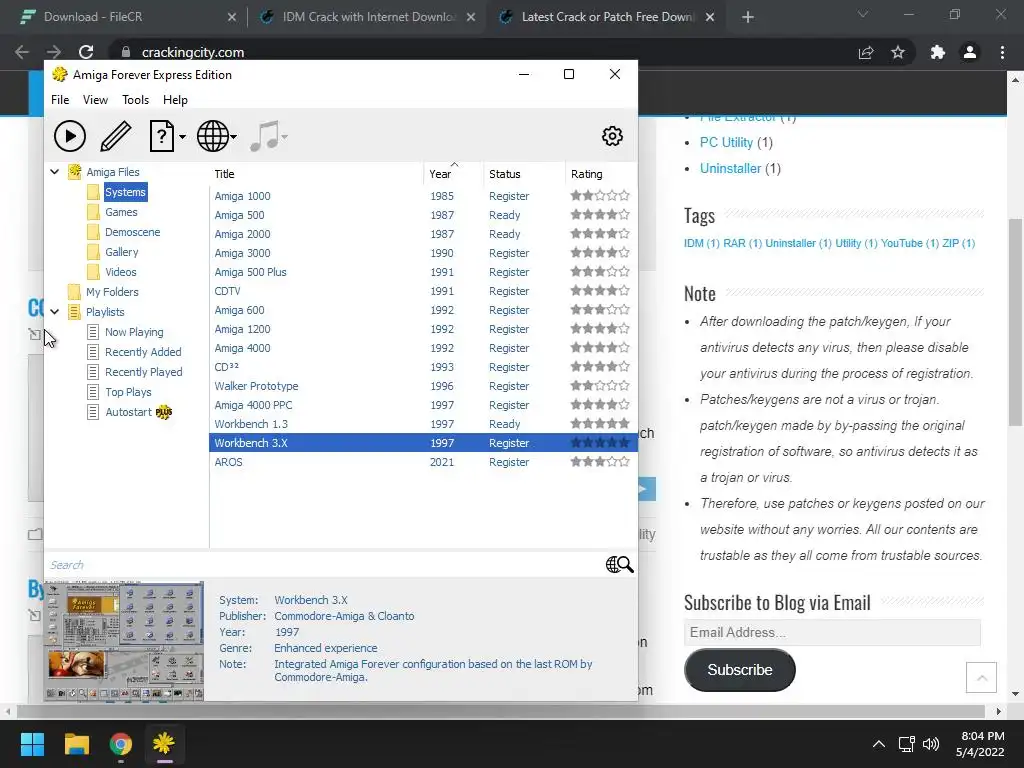Image resolution: width=1024 pixels, height=768 pixels.
Task: Set star rating on Workbench 3.X row
Action: click(600, 442)
